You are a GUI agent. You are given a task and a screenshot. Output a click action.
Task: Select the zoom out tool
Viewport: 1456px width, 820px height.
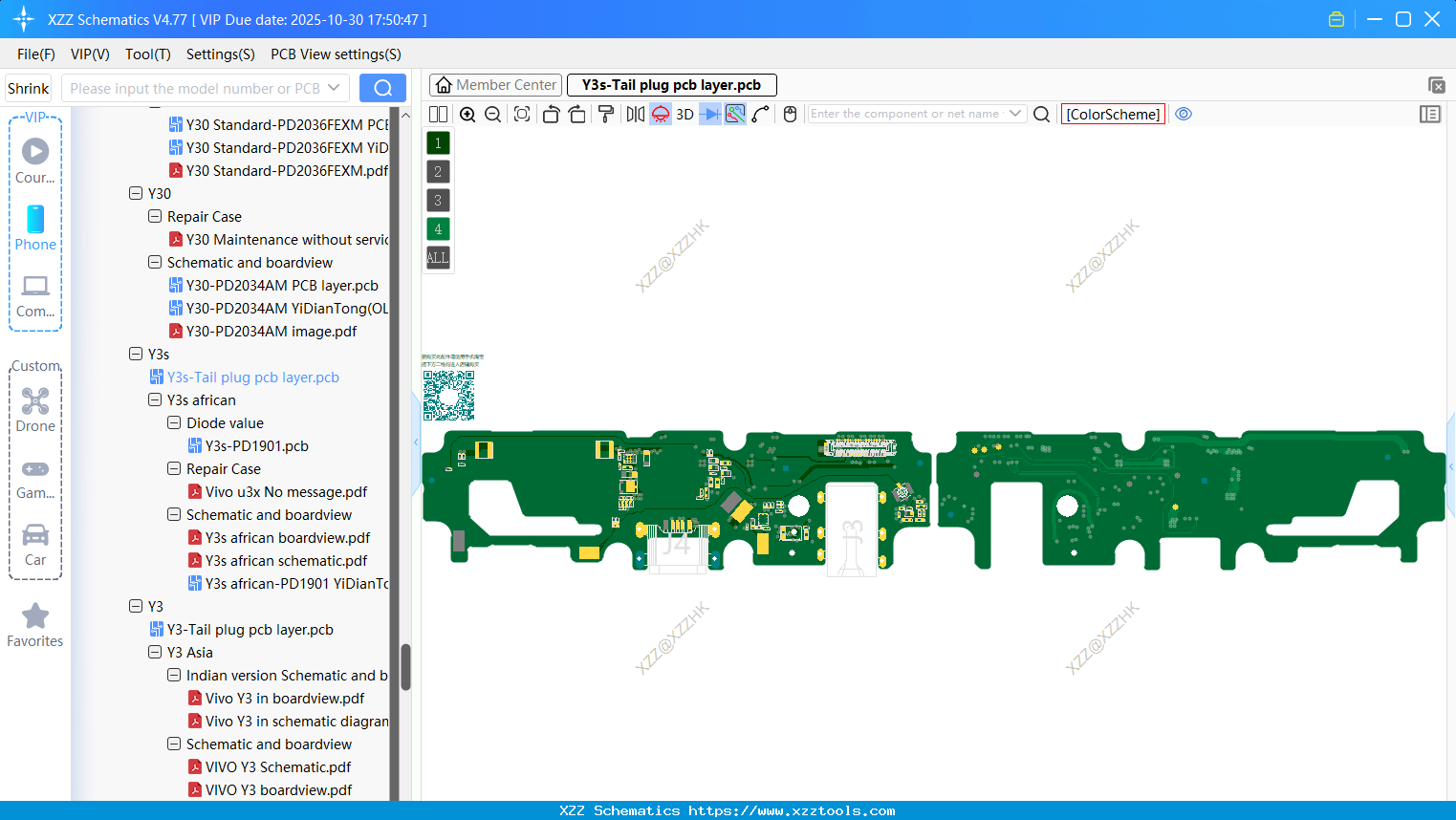(492, 114)
